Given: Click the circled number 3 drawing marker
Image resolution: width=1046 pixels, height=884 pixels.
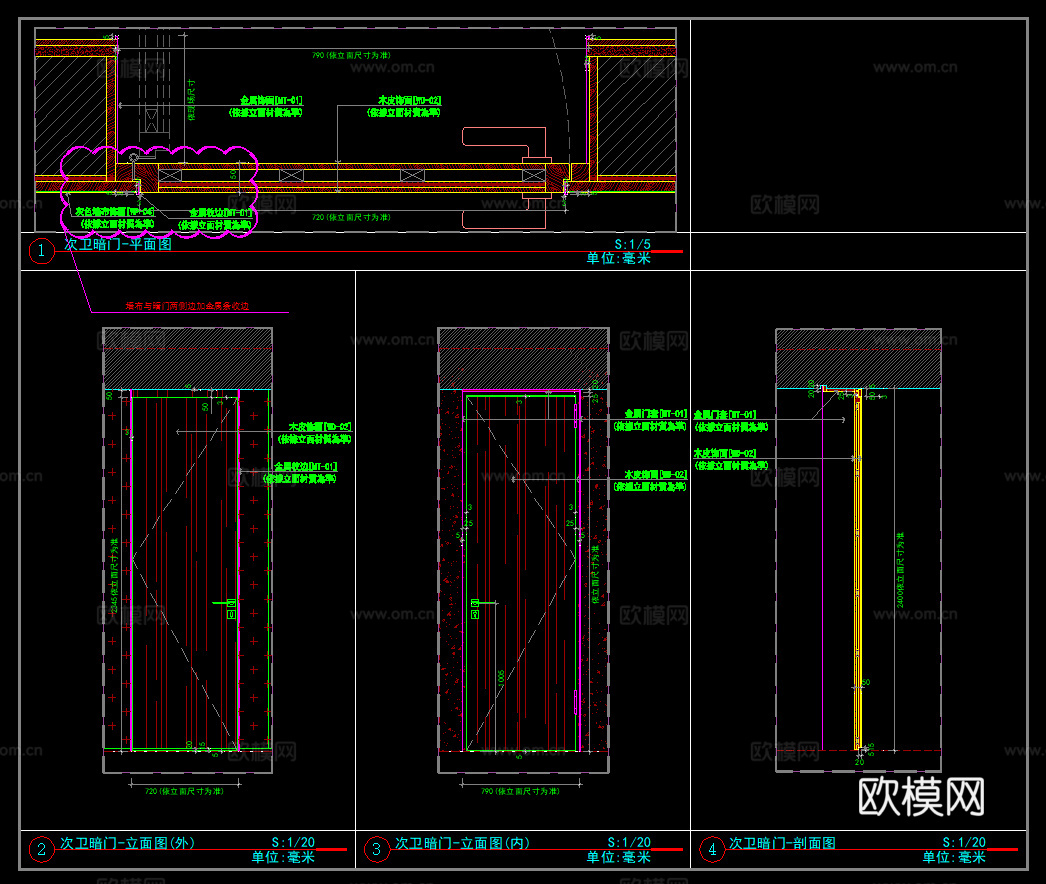Looking at the screenshot, I should coord(376,850).
